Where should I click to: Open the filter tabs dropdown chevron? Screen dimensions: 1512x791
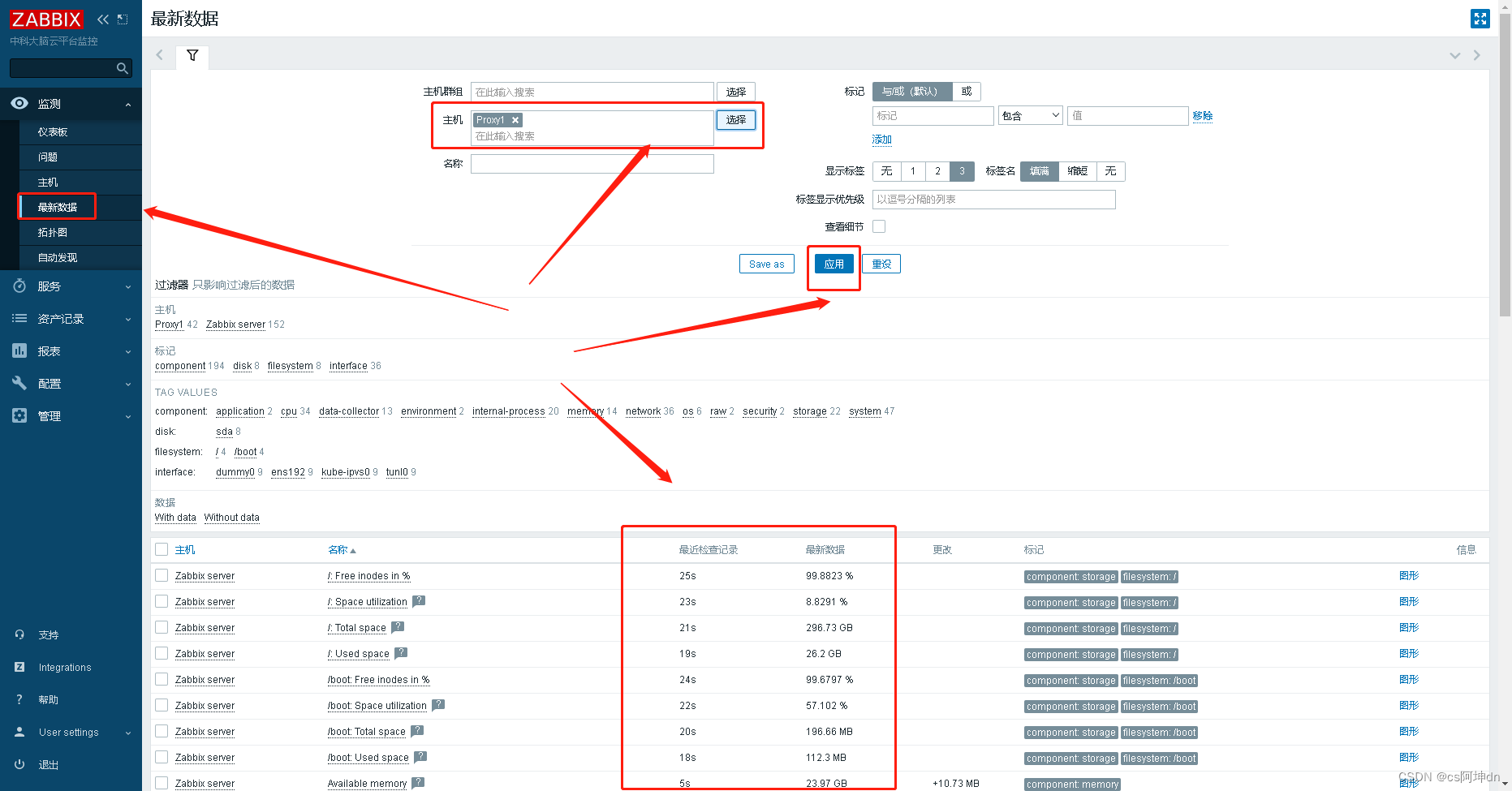pyautogui.click(x=1455, y=55)
